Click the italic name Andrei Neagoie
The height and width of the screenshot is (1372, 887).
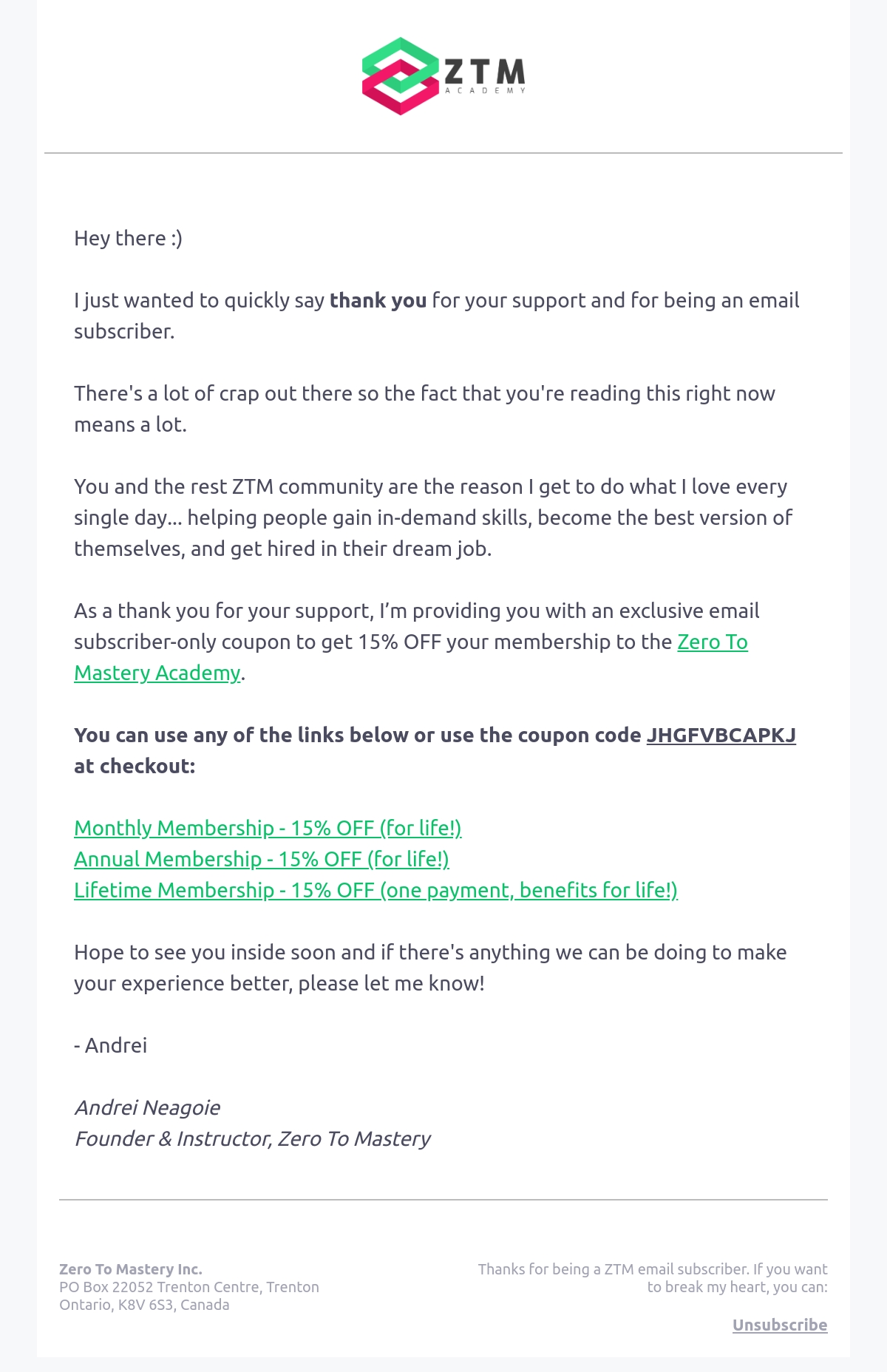pos(147,1107)
